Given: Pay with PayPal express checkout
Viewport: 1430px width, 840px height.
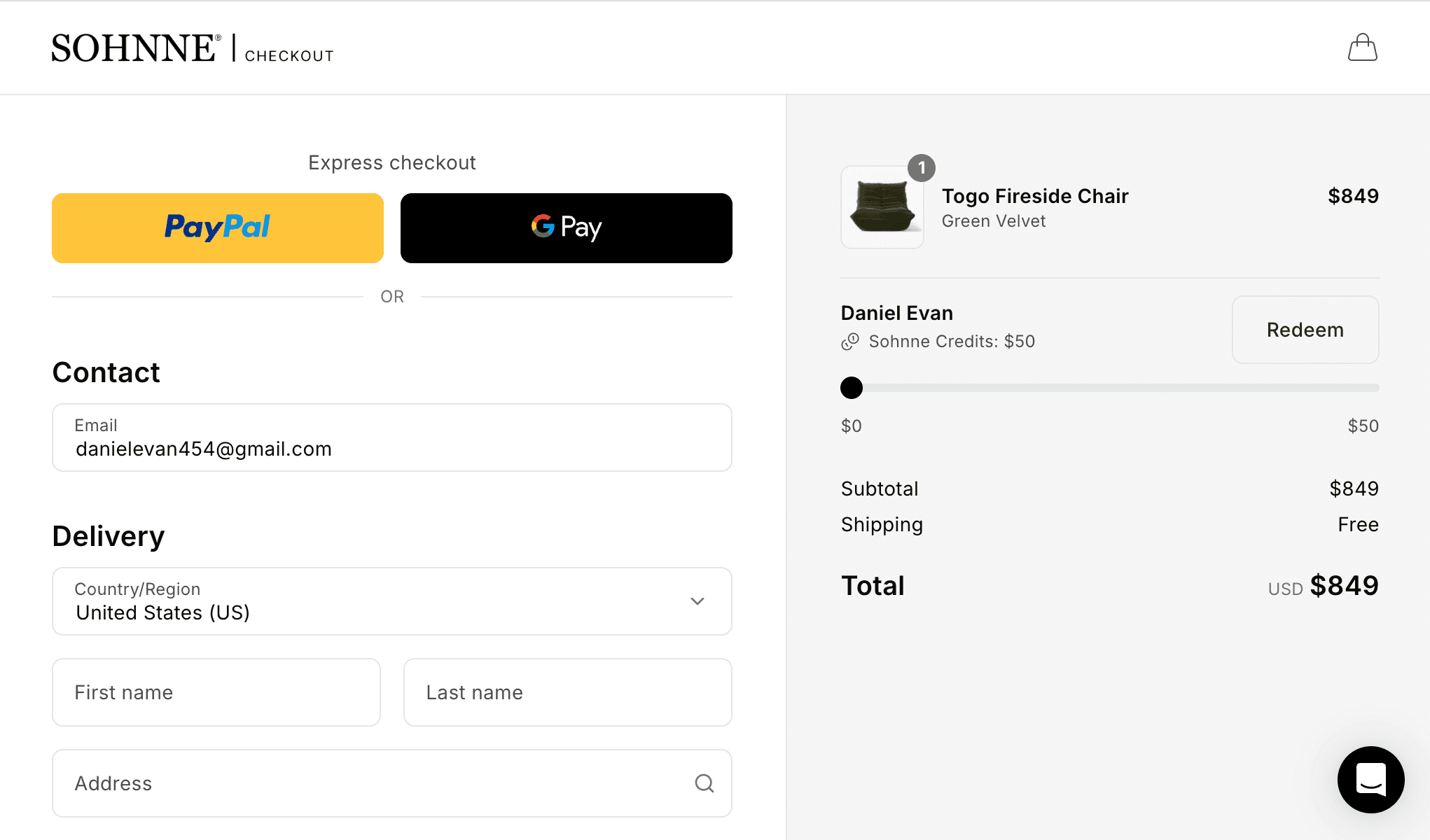Looking at the screenshot, I should click(218, 228).
